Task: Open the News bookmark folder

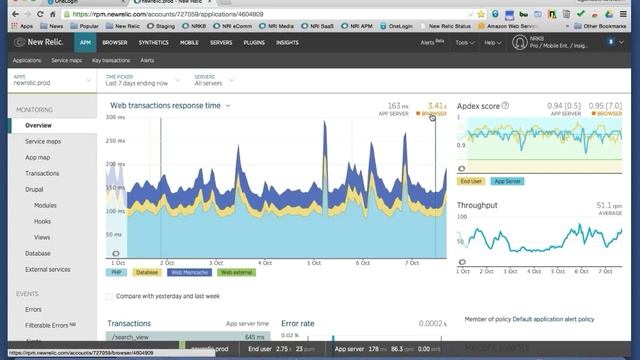Action: tap(51, 26)
